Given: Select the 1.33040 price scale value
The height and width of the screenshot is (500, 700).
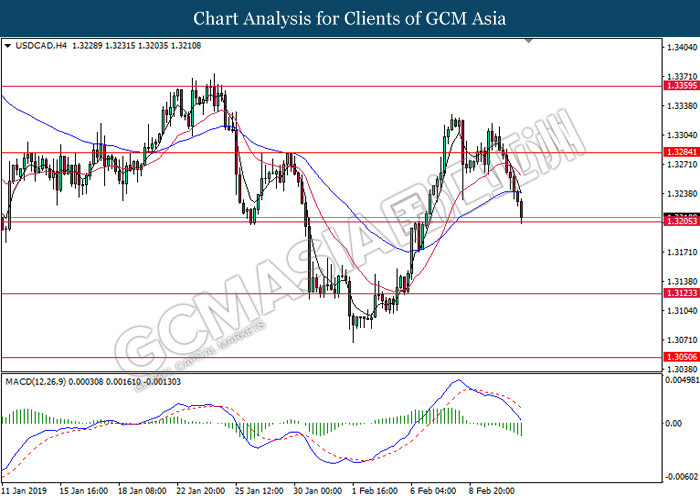Looking at the screenshot, I should tap(682, 135).
